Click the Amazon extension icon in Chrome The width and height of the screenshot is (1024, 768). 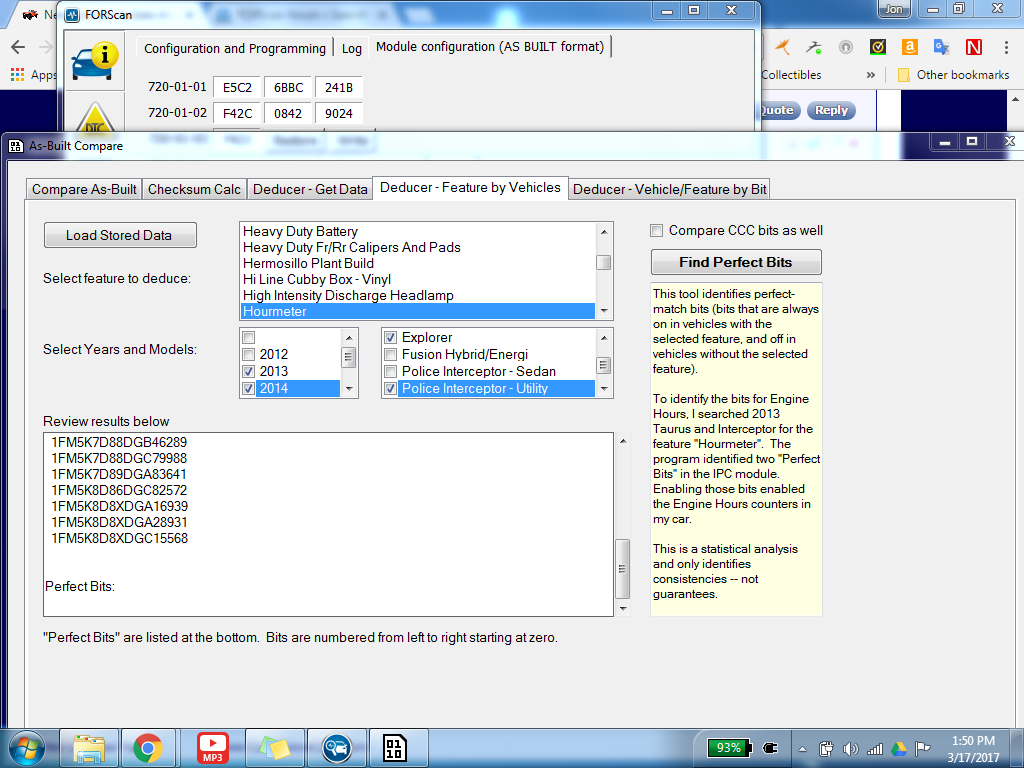click(x=909, y=47)
